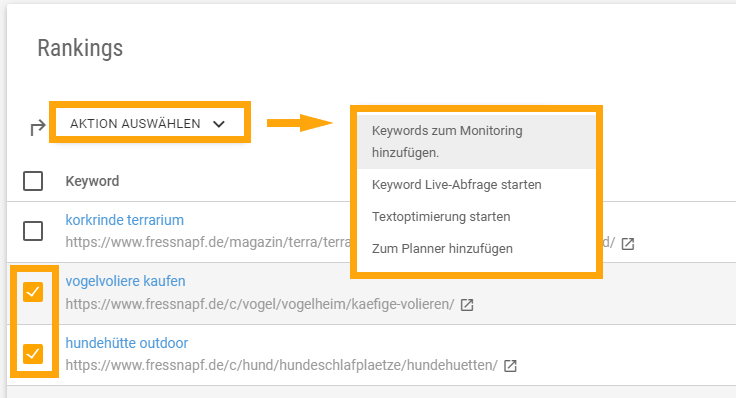Screen dimensions: 736x398
Task: Select Keyword Live-Abfrage starten menu entry
Action: click(x=476, y=184)
